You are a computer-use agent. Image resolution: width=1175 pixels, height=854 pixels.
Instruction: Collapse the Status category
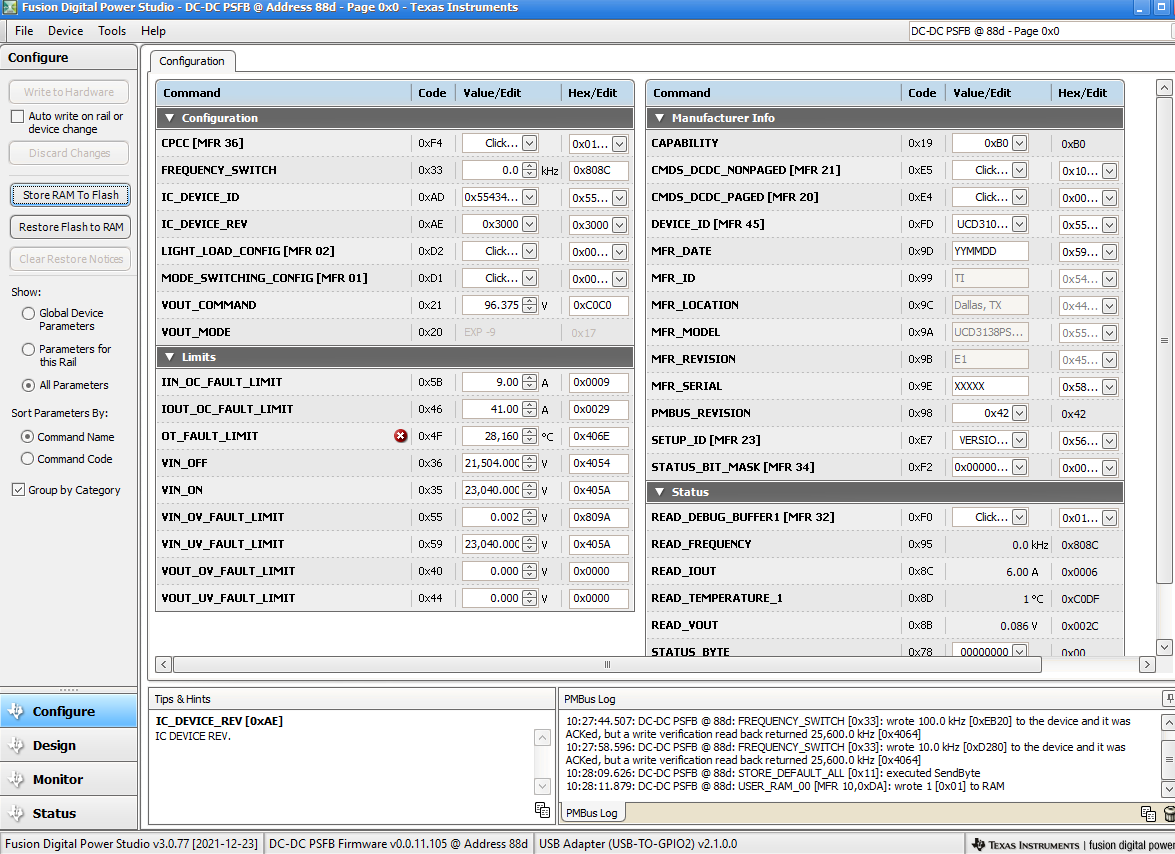coord(659,491)
